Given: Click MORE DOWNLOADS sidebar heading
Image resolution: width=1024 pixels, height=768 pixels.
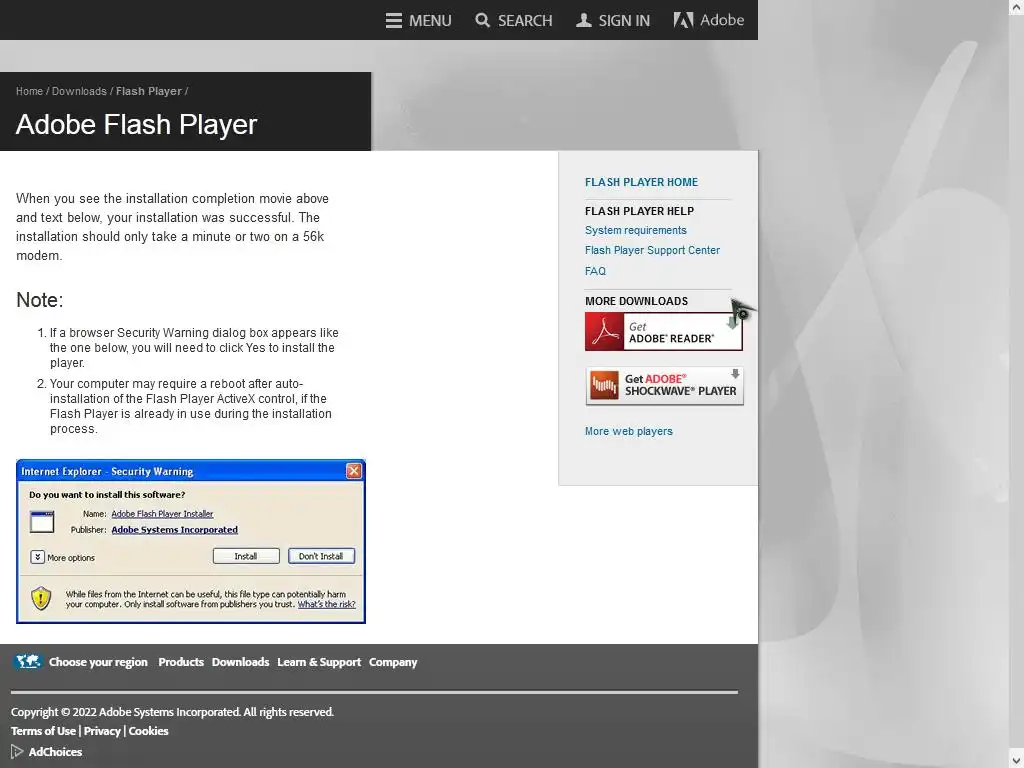Looking at the screenshot, I should tap(637, 301).
